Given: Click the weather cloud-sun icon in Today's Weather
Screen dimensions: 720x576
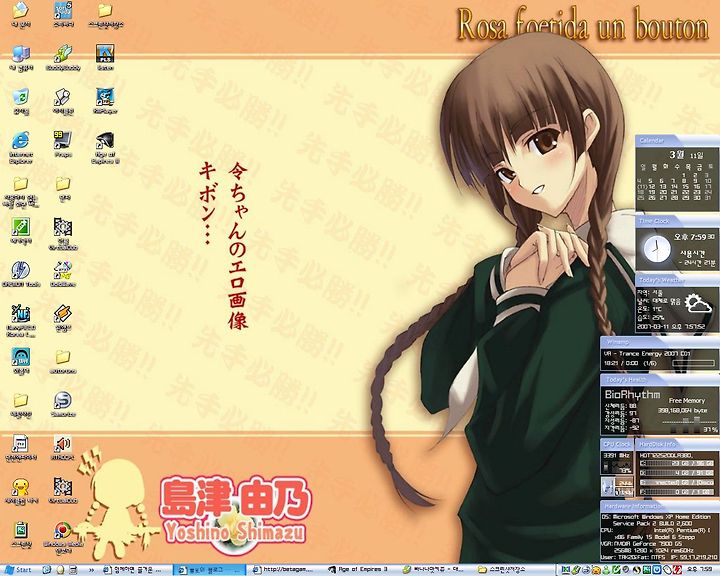Looking at the screenshot, I should 698,304.
